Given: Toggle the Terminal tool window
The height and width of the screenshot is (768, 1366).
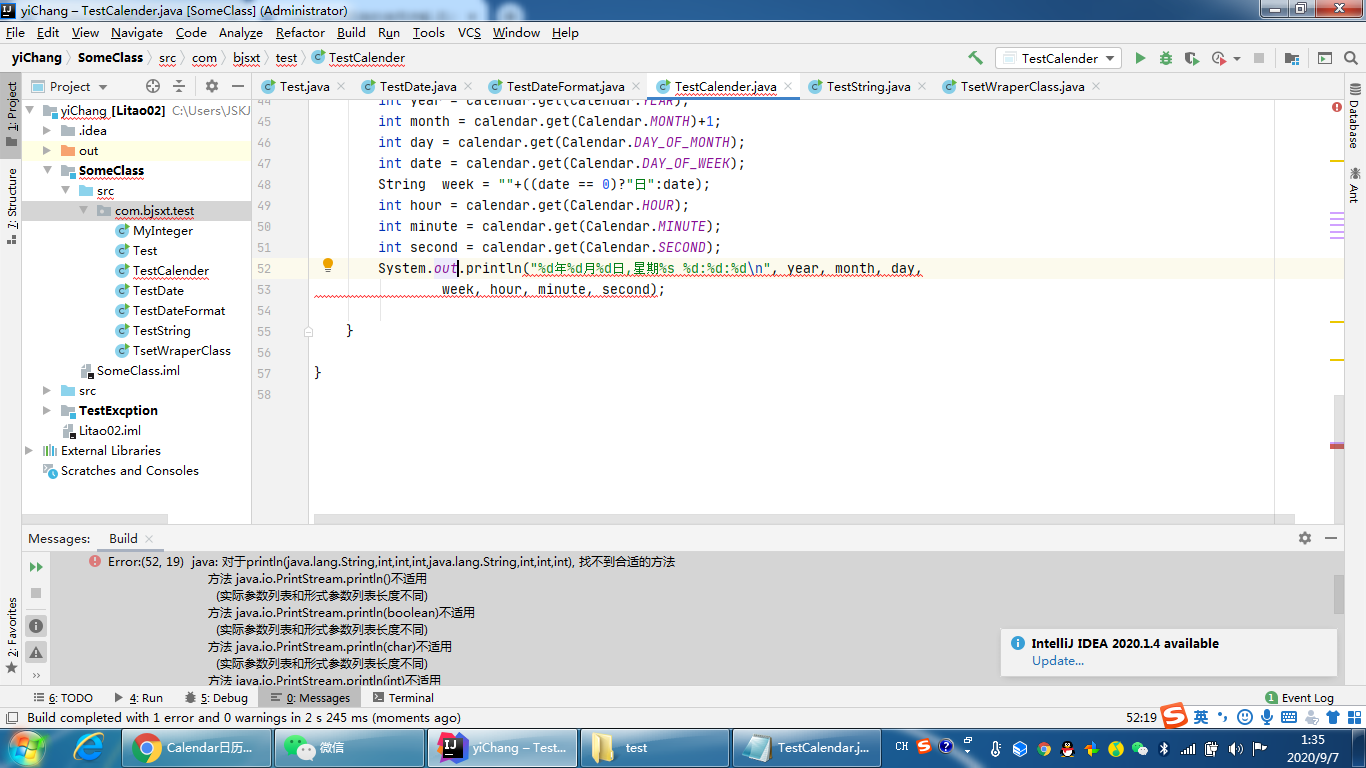Looking at the screenshot, I should click(x=403, y=698).
